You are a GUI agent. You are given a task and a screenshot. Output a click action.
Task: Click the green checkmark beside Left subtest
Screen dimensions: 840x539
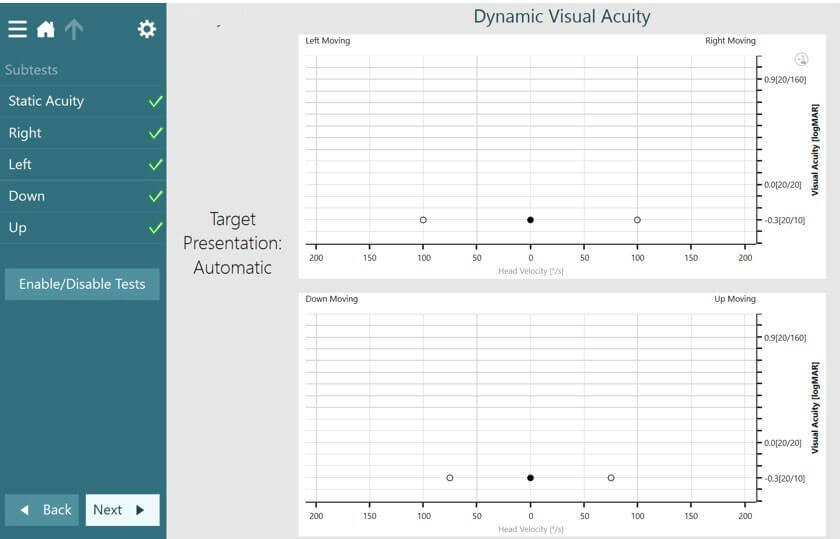point(155,165)
